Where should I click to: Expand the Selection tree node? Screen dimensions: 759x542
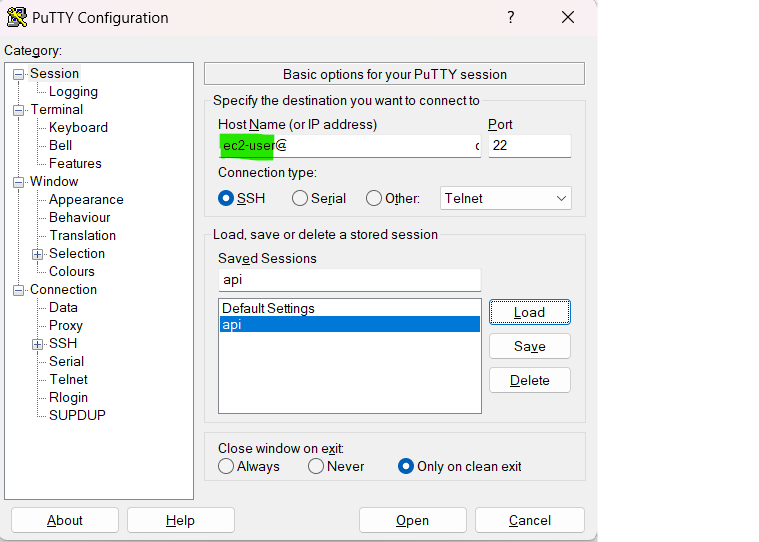click(x=37, y=254)
